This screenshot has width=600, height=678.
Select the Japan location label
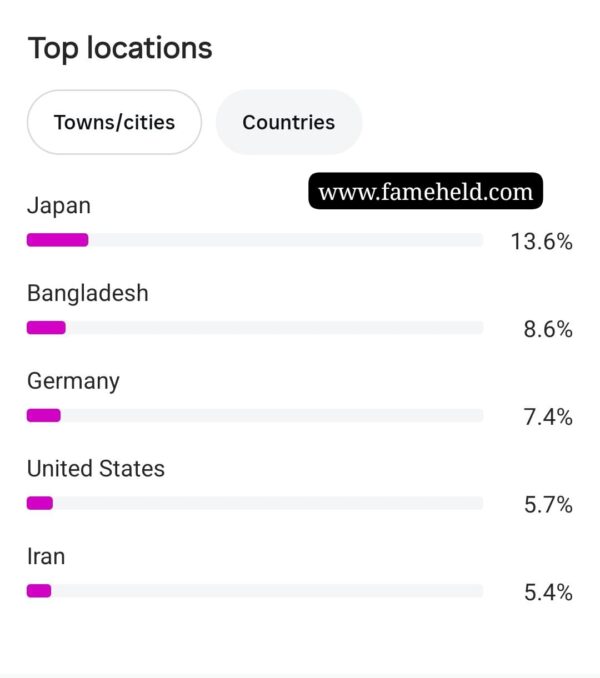coord(59,205)
